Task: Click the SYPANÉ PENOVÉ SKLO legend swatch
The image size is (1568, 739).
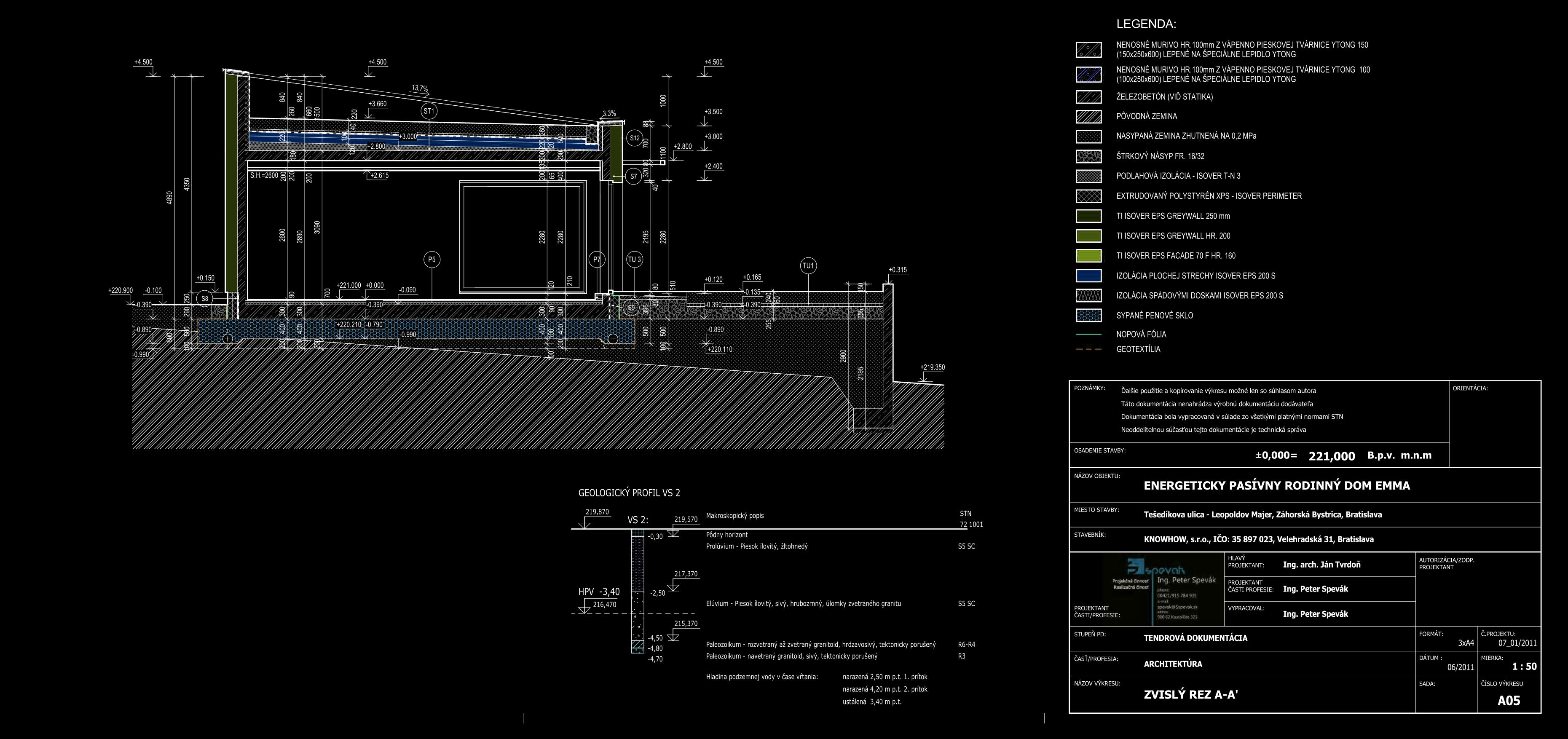Action: coord(1088,315)
